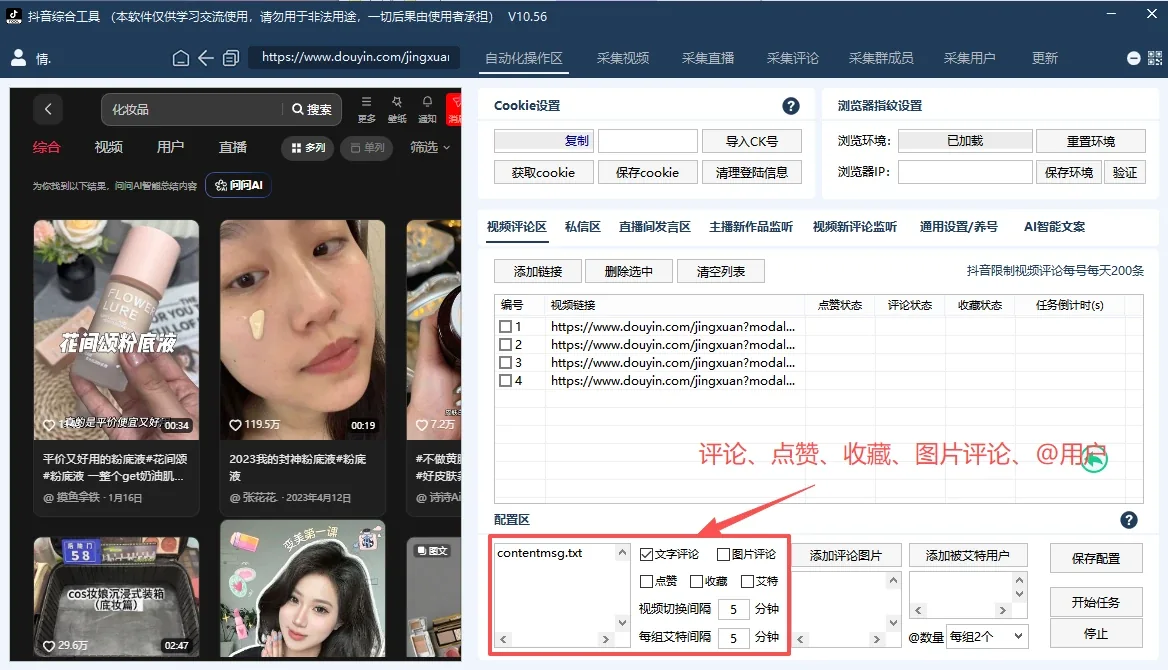This screenshot has height=670, width=1168.
Task: Click the 添加链接 button
Action: [538, 271]
